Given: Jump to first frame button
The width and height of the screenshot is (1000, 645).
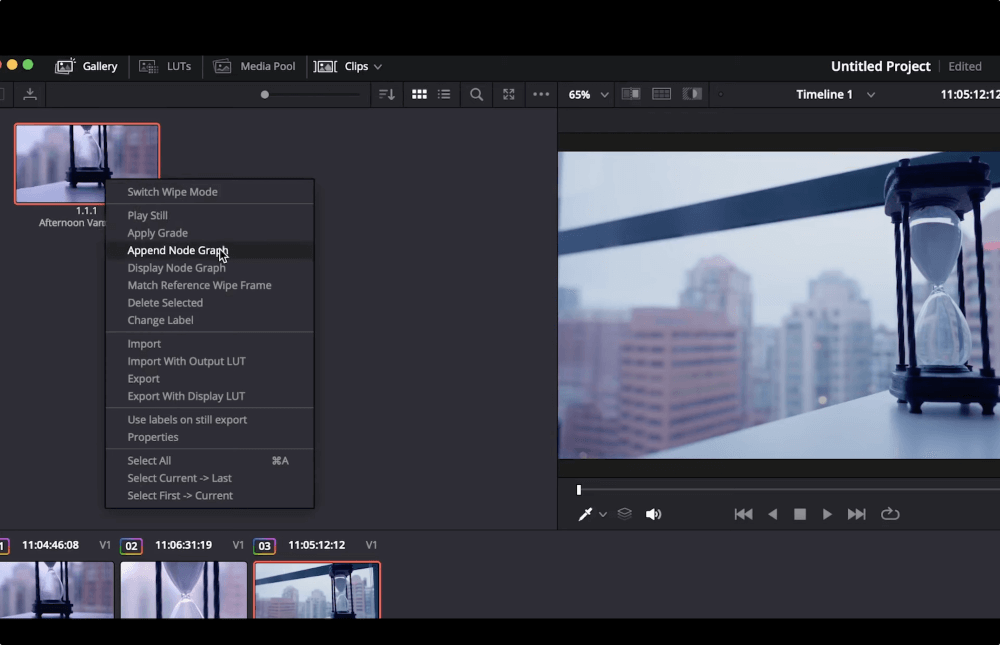Looking at the screenshot, I should coord(744,514).
